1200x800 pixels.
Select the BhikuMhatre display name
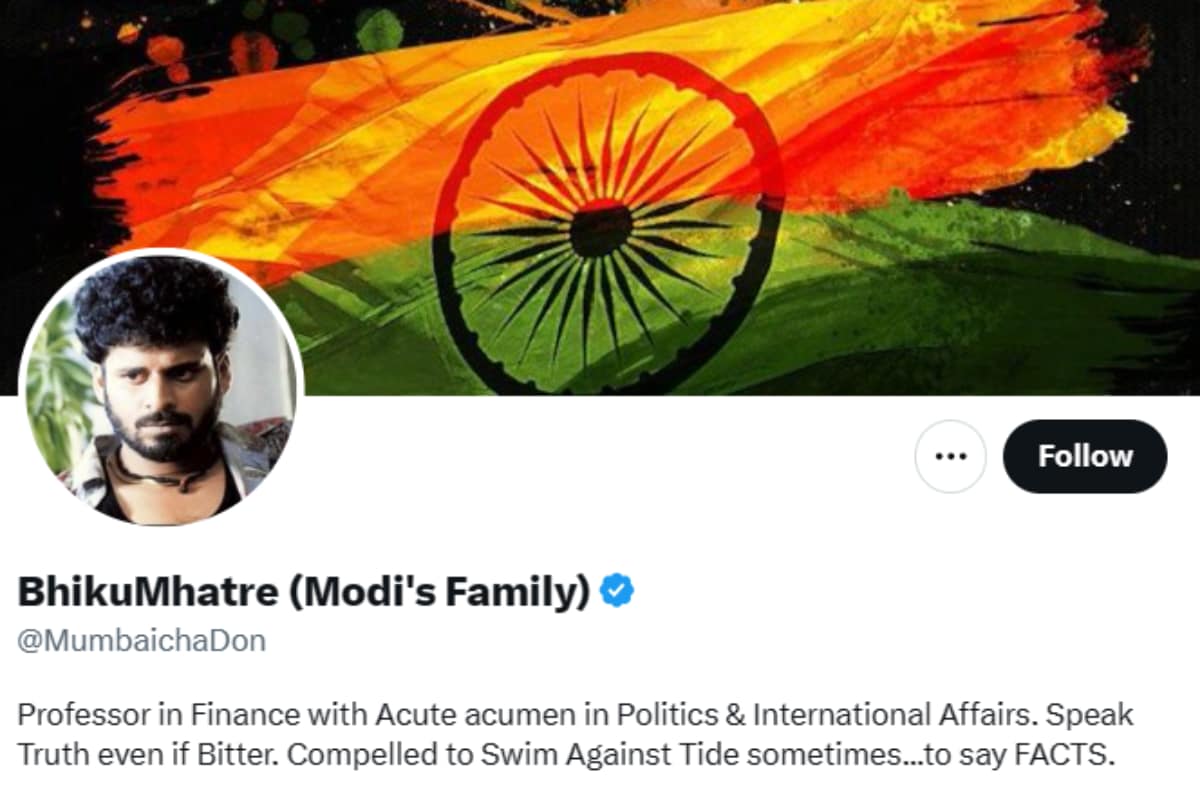pos(147,592)
